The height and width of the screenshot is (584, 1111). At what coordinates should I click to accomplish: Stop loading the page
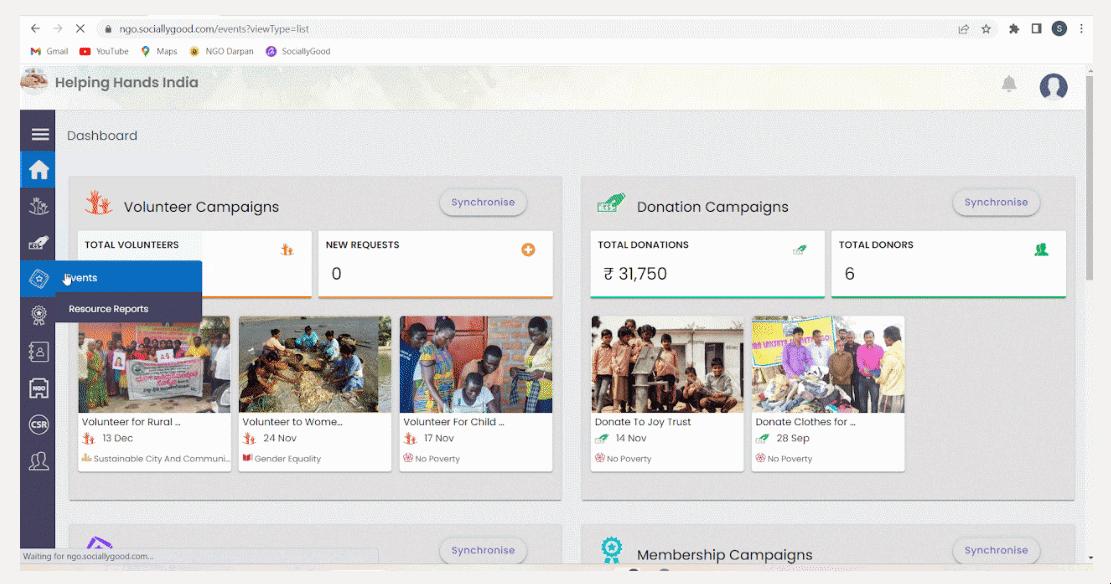click(80, 29)
